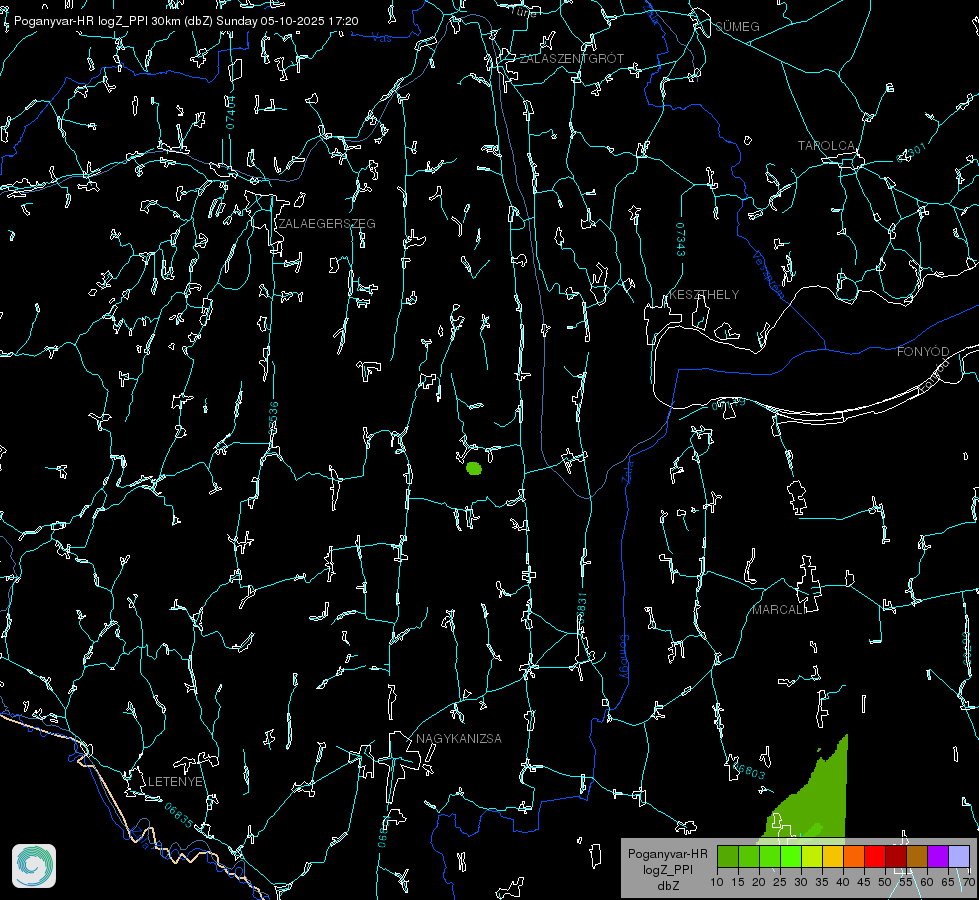Select the 65-70 dBZ lavender swatch
979x900 pixels.
pyautogui.click(x=958, y=856)
